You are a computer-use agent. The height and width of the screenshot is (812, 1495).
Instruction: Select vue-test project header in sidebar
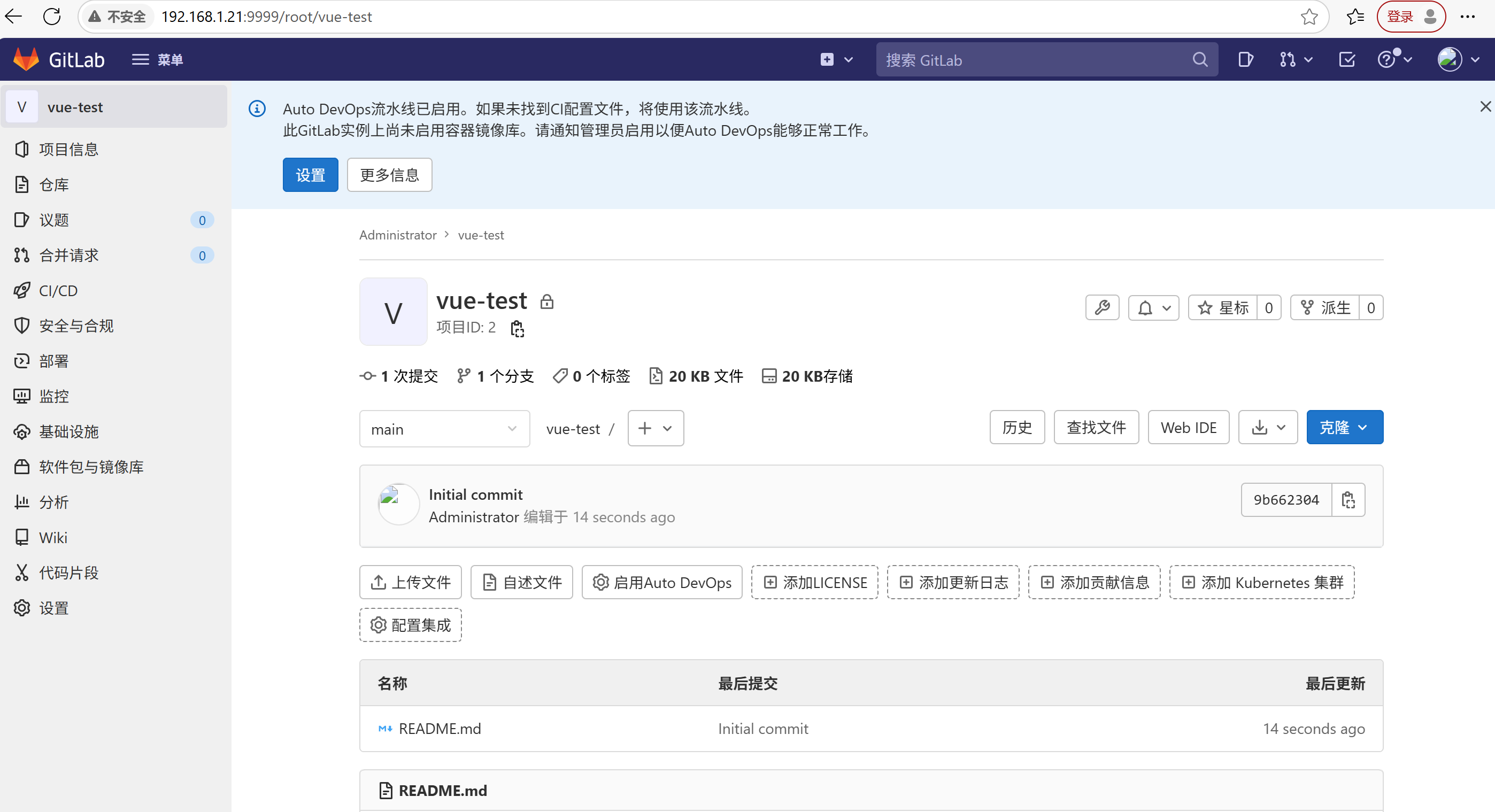coord(114,107)
